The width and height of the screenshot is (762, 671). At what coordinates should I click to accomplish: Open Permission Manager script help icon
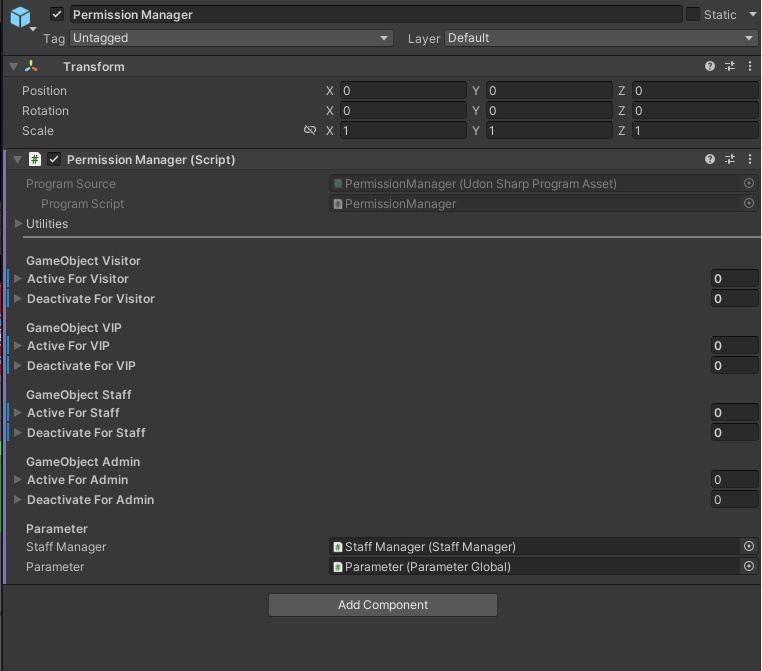(710, 159)
